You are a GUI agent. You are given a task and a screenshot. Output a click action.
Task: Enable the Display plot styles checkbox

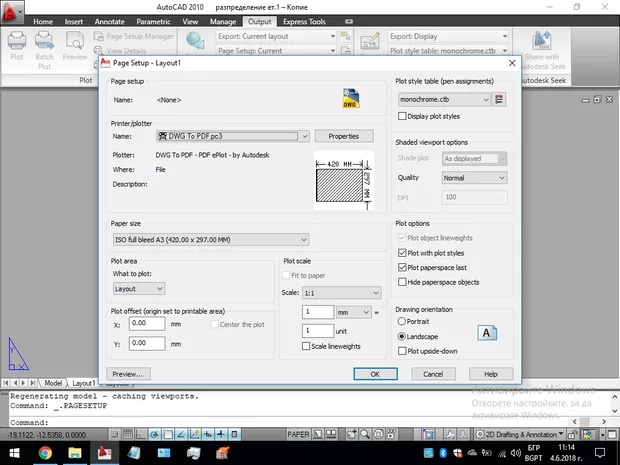(403, 116)
